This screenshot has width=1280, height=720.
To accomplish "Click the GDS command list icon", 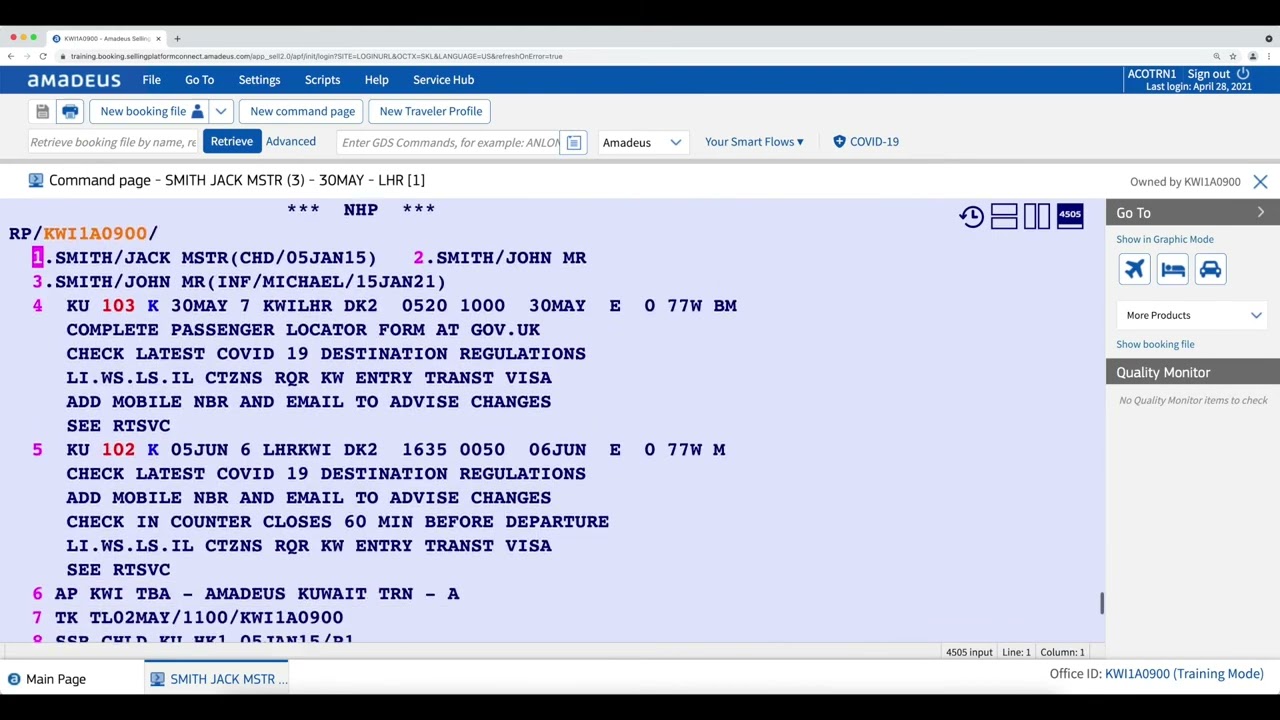I will pos(574,142).
